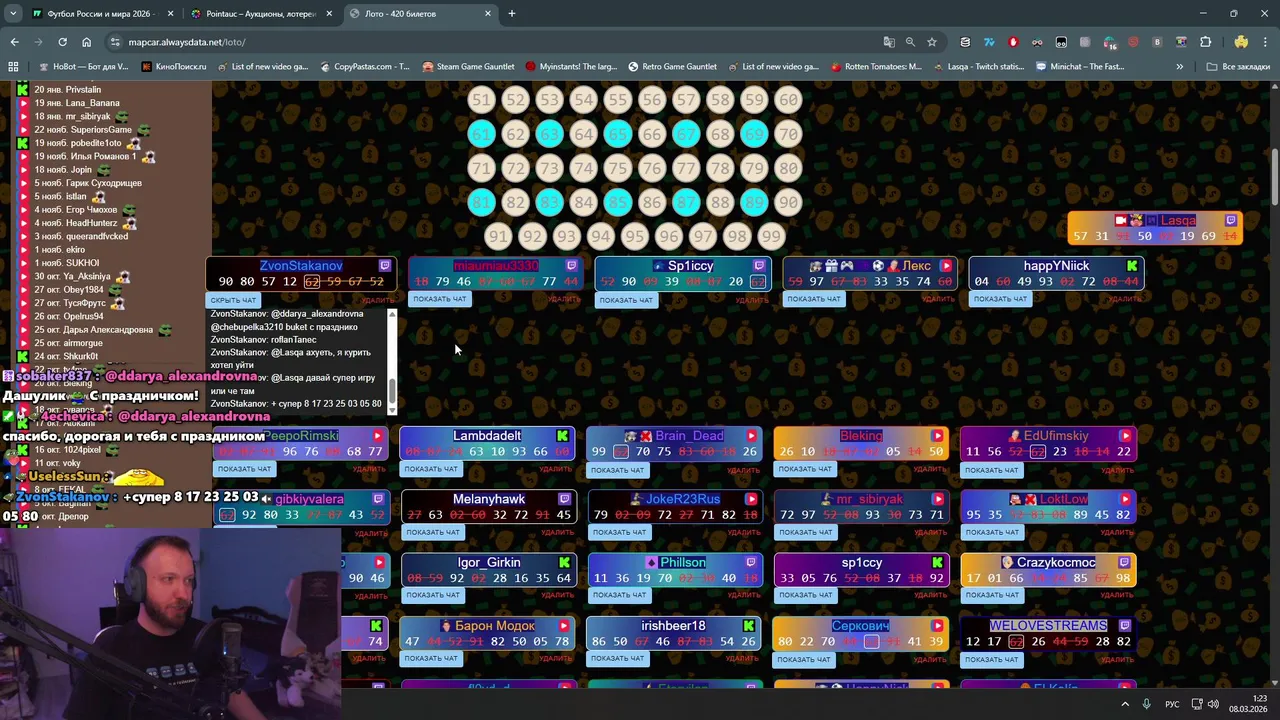Click YouTube icon on Brain_Dead ticket
This screenshot has width=1280, height=720.
click(751, 436)
